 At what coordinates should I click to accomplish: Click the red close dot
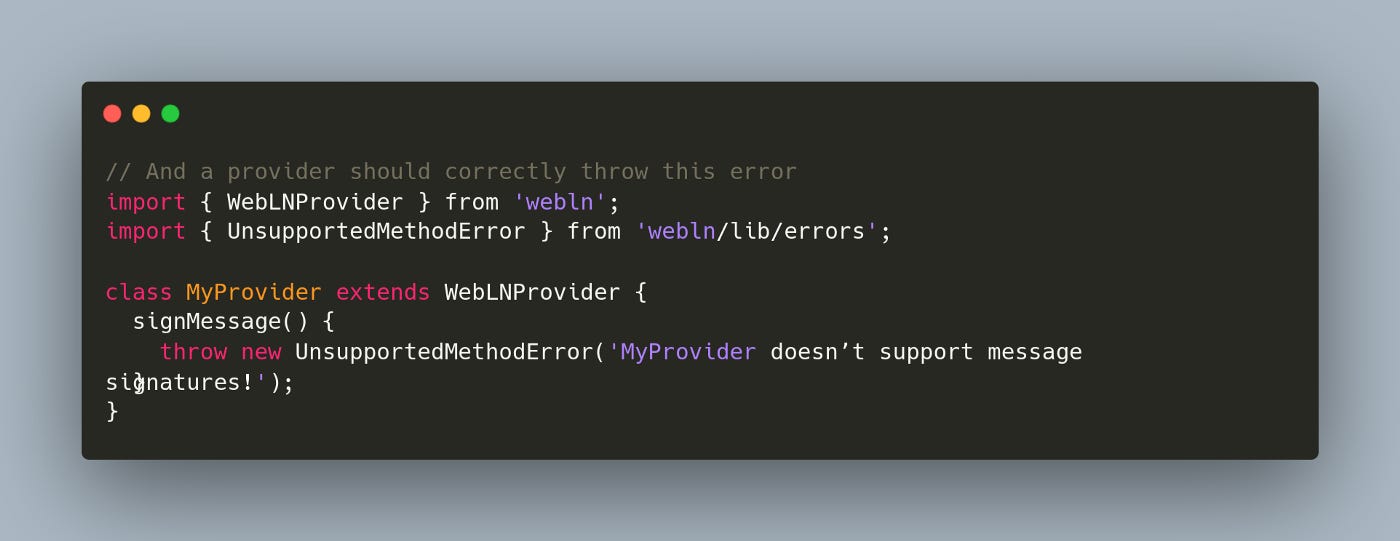click(x=112, y=114)
